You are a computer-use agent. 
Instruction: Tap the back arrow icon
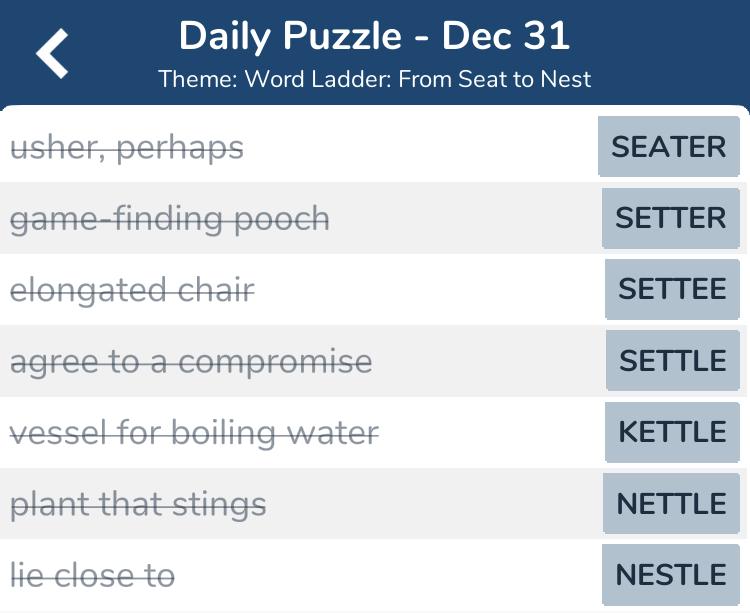click(x=53, y=53)
